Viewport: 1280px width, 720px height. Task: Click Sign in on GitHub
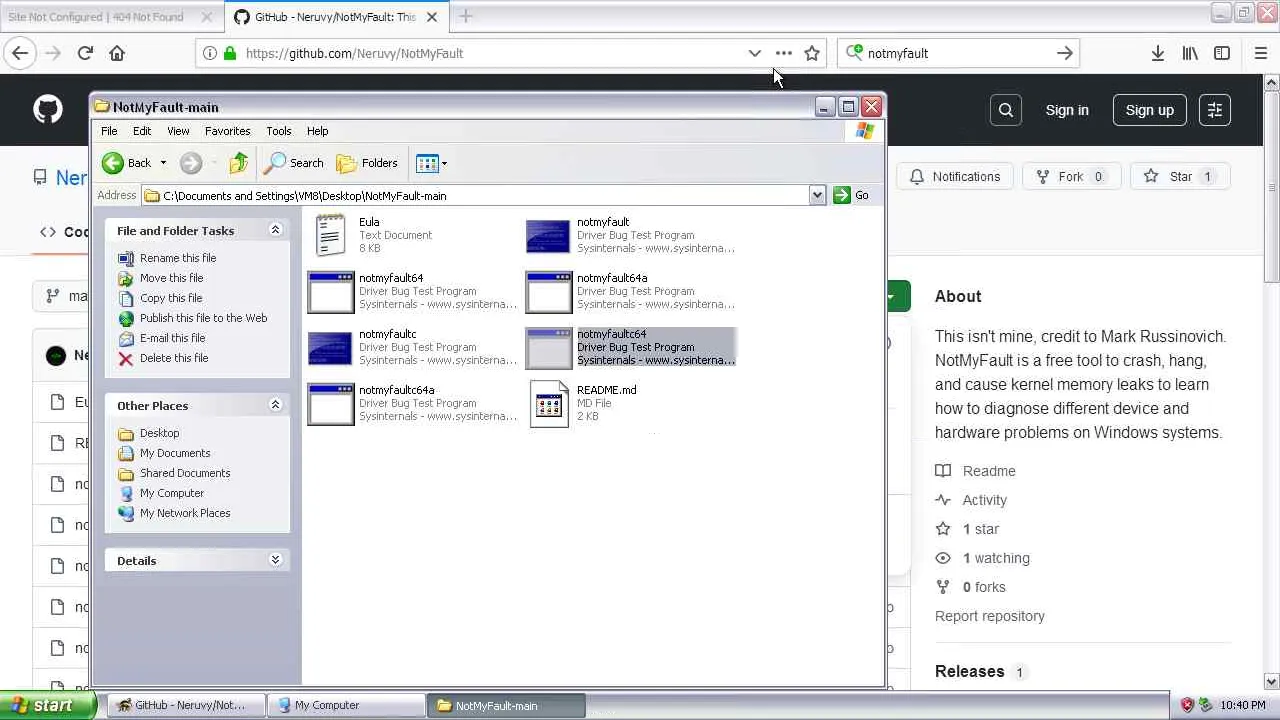click(x=1067, y=110)
